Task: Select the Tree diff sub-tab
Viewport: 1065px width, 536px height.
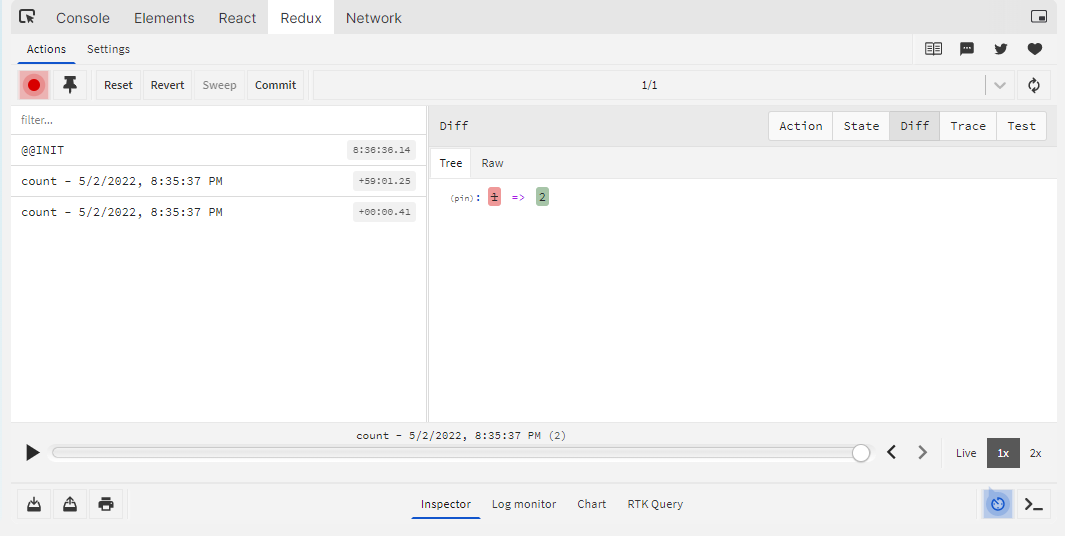Action: pyautogui.click(x=450, y=163)
